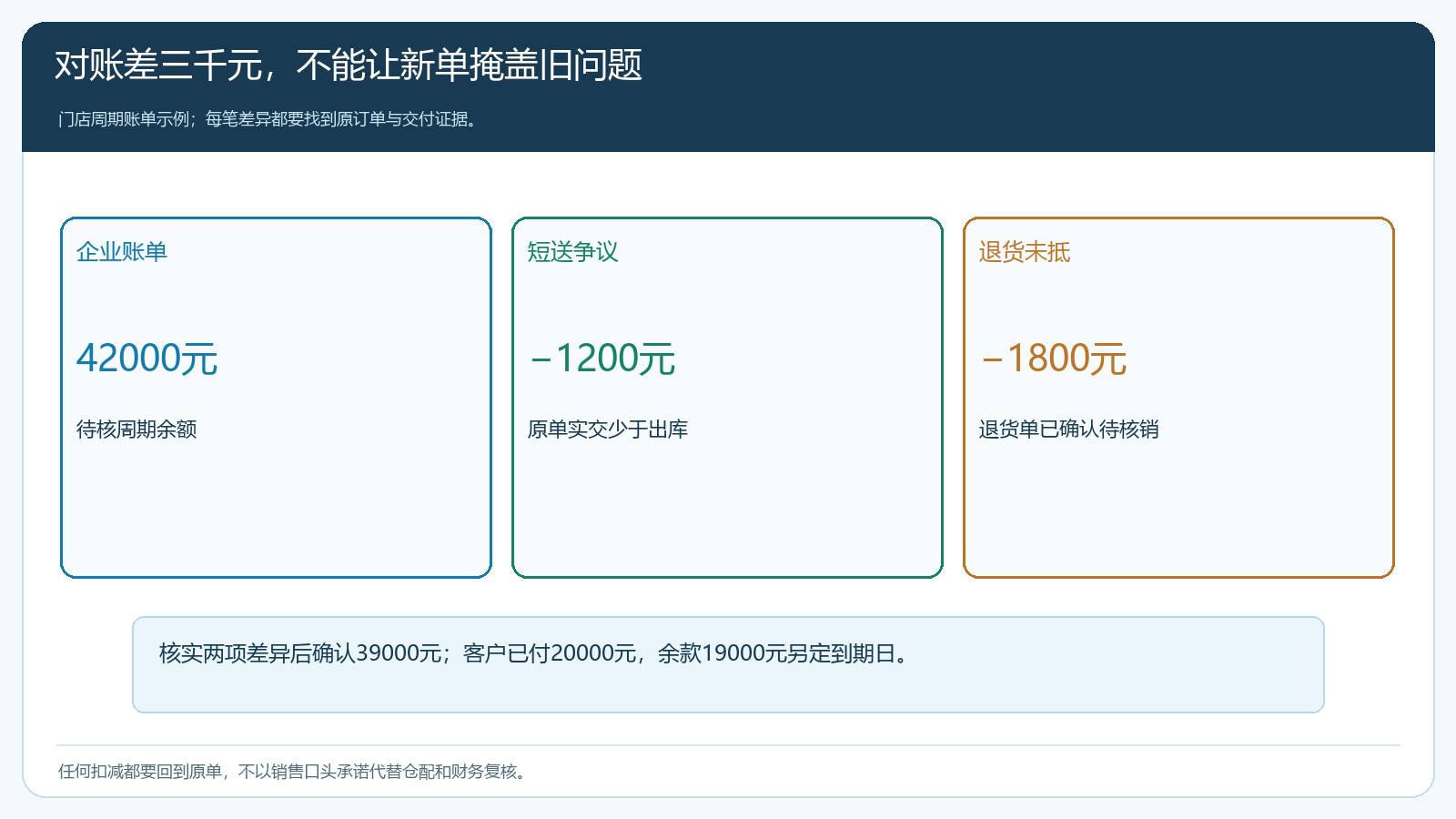
Task: Select the −1800元 amount
Action: coord(1053,359)
